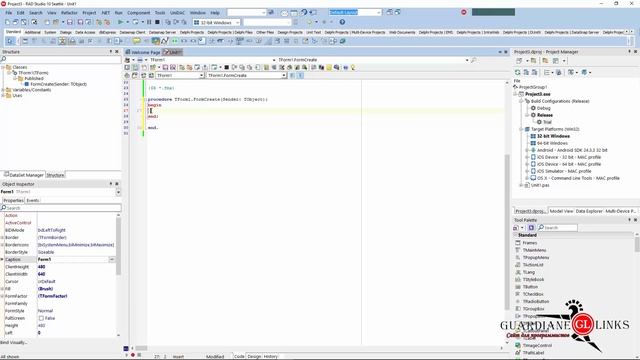This screenshot has width=640, height=360.
Task: Click the Bind Visually link
Action: (13, 342)
